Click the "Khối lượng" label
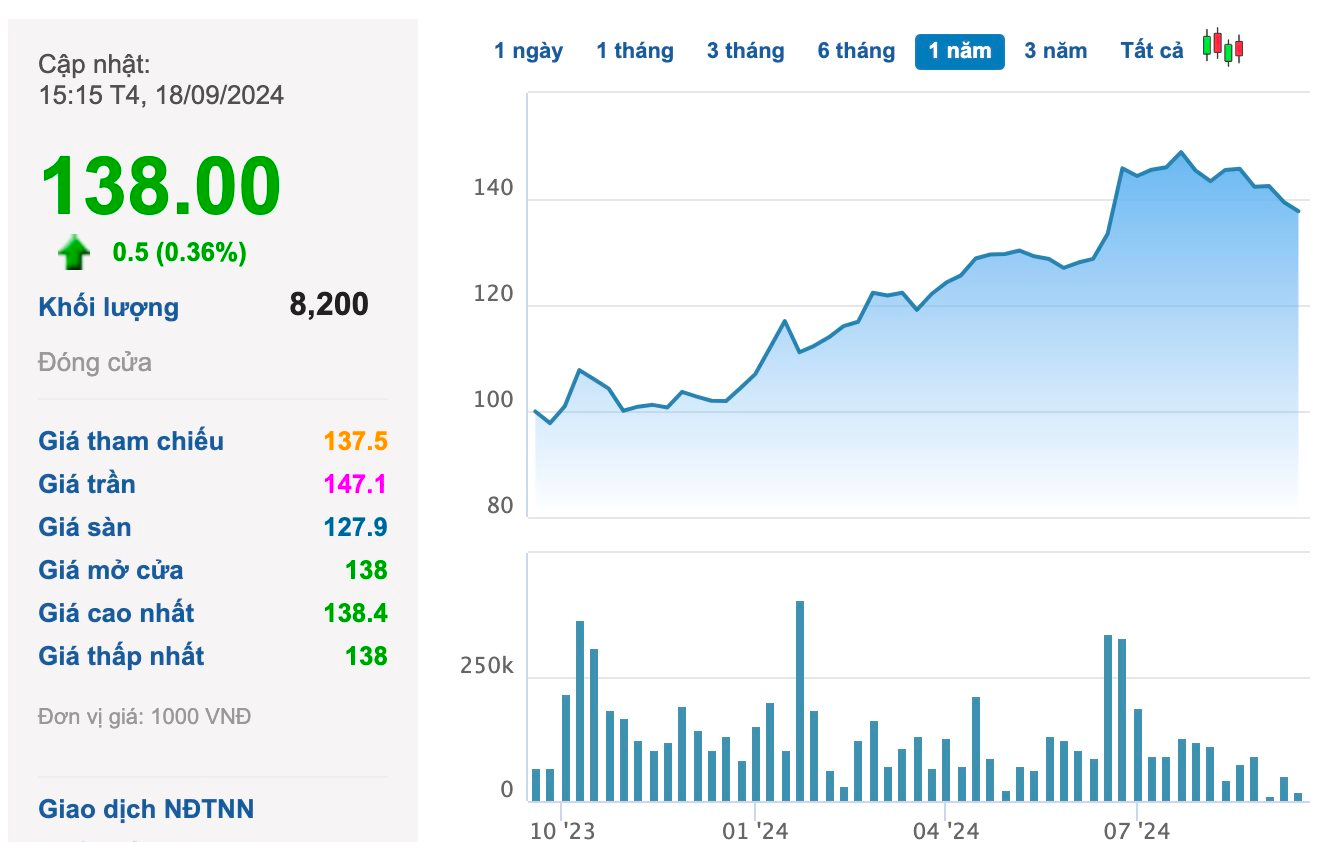Screen dimensions: 1324x842 point(109,307)
